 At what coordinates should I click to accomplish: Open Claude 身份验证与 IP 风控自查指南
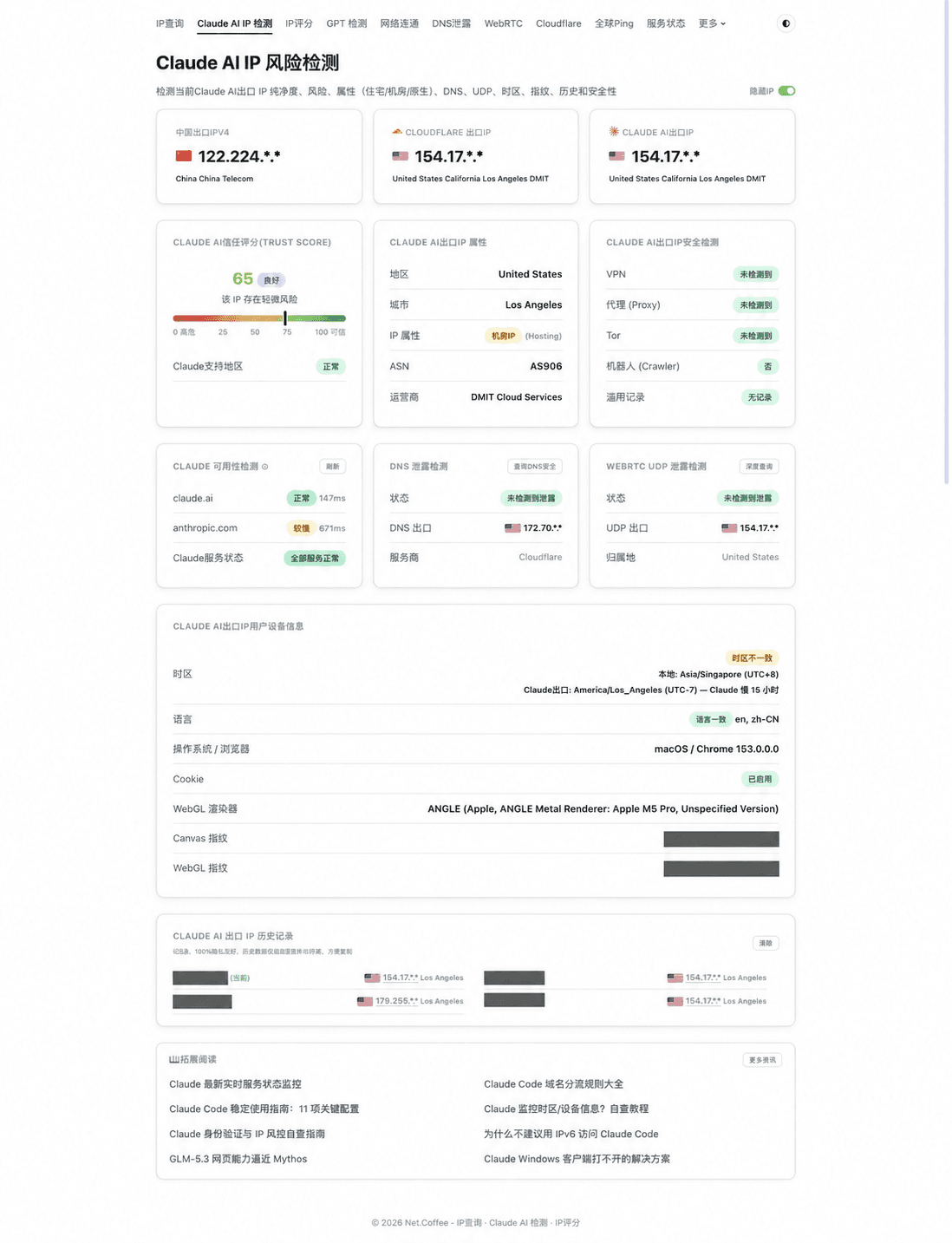(x=247, y=1135)
